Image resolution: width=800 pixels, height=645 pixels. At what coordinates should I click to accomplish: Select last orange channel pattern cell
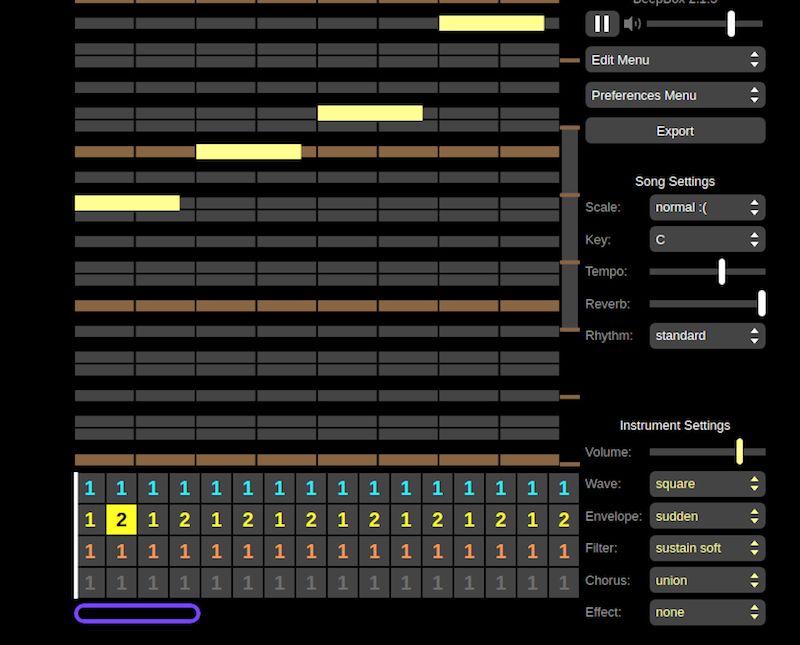tap(564, 551)
